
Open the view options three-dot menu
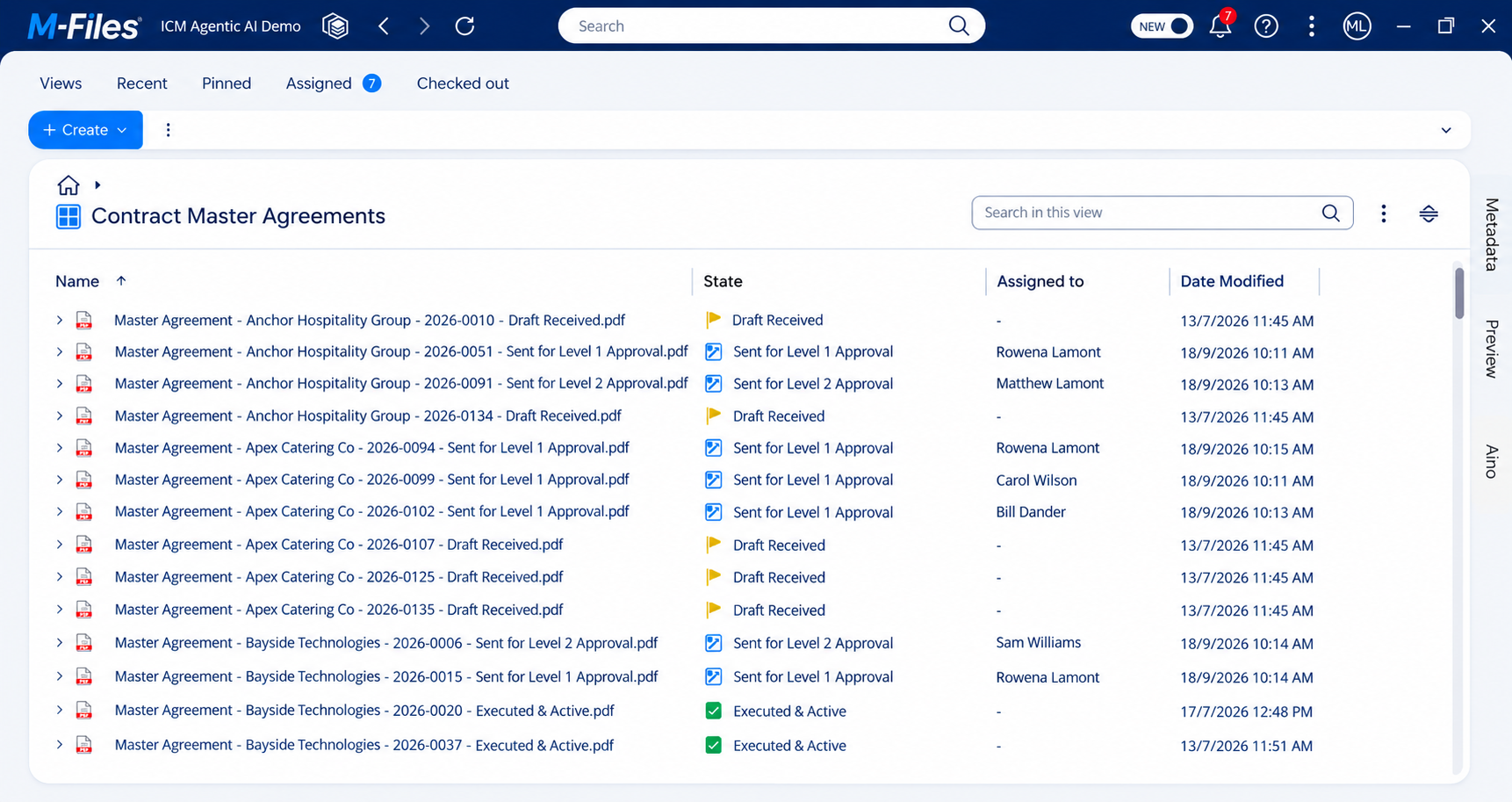point(1384,213)
